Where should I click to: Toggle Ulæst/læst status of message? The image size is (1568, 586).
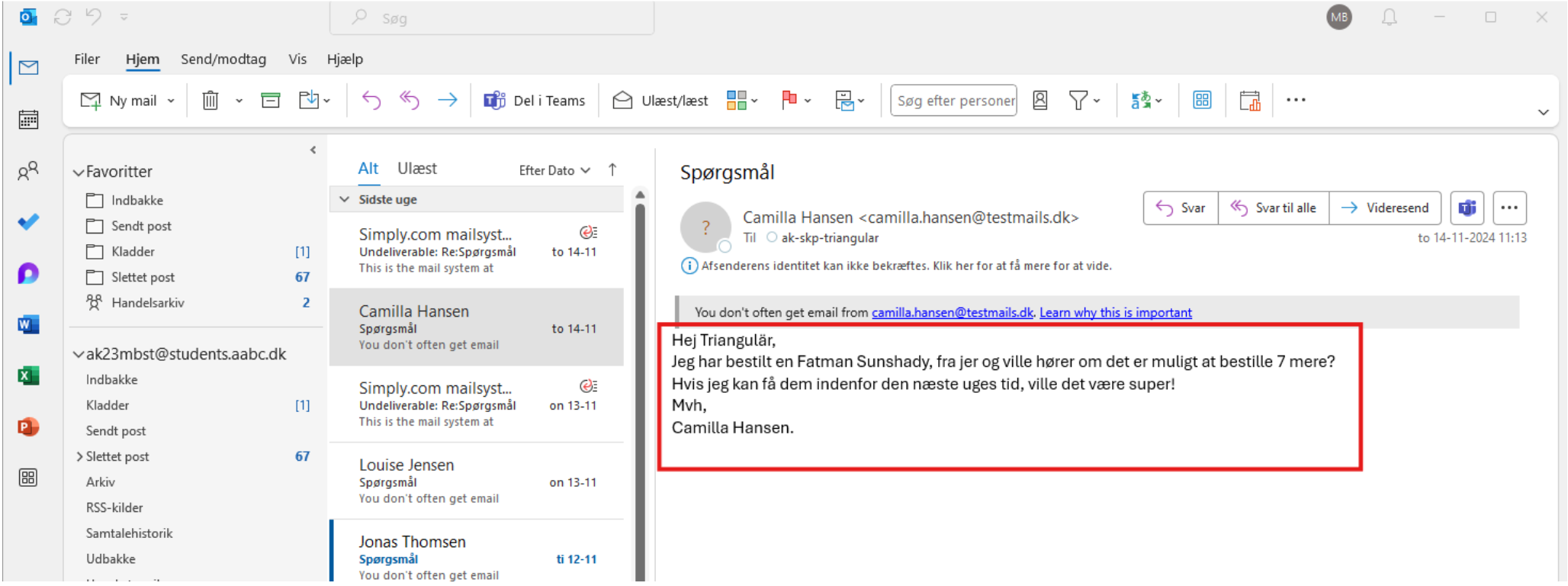660,101
